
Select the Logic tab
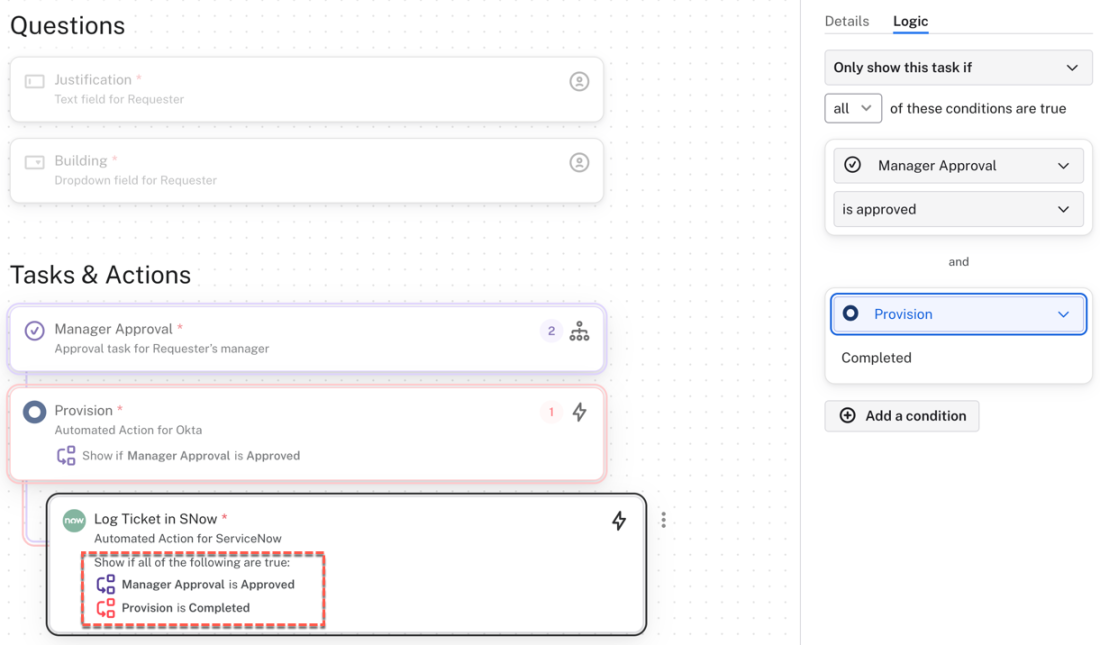(x=910, y=21)
